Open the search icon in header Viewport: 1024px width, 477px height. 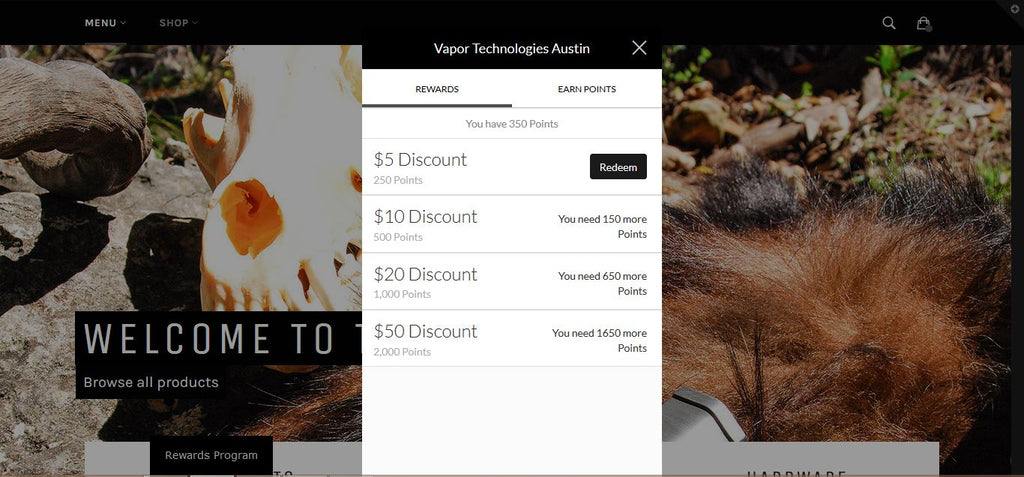(888, 23)
